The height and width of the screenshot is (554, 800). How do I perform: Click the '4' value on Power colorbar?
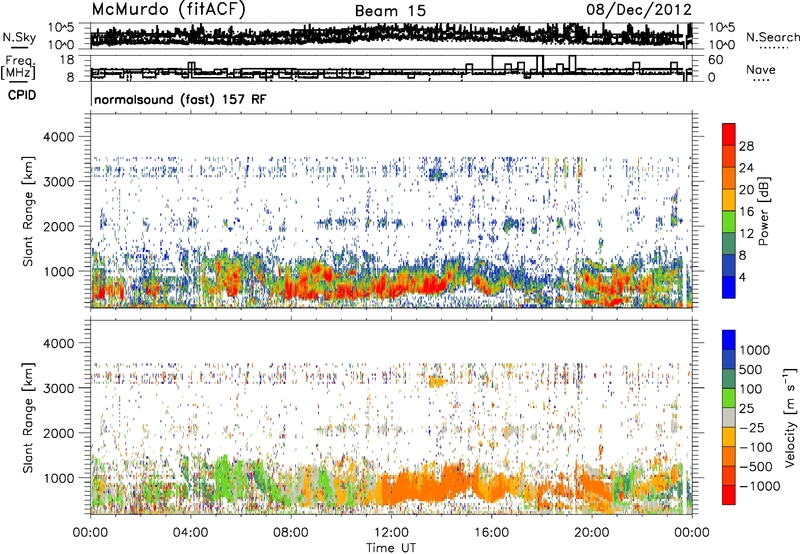(742, 277)
